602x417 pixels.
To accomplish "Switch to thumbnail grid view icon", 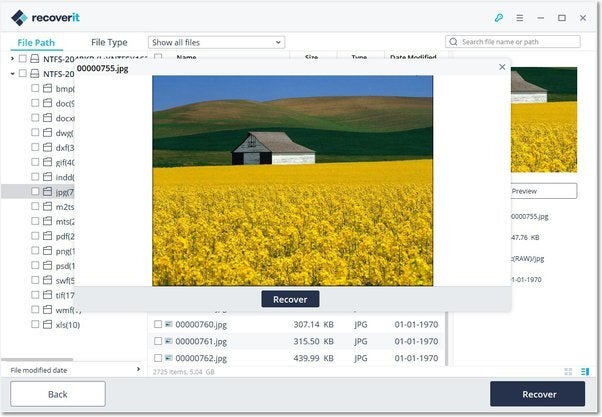I will pos(568,371).
